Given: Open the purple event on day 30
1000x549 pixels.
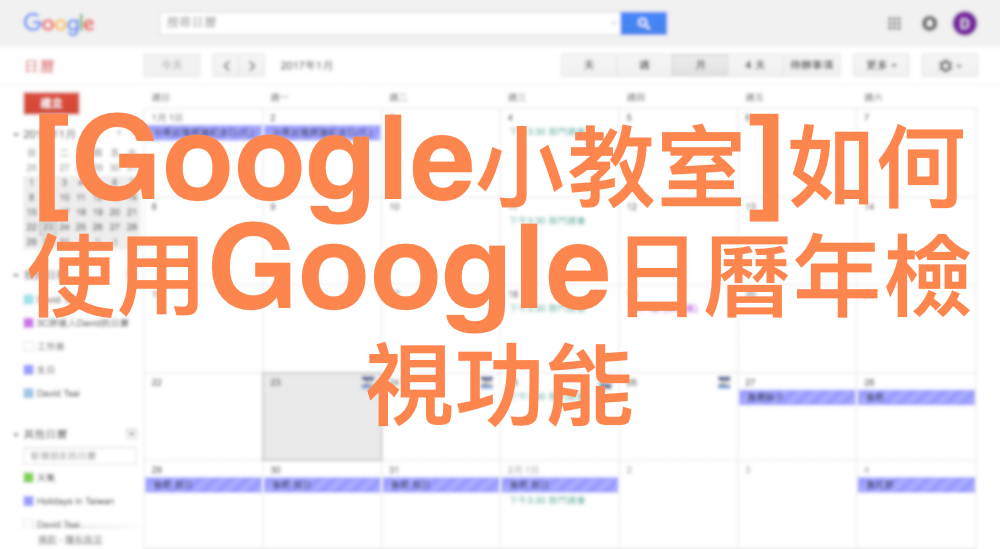Looking at the screenshot, I should coord(322,485).
